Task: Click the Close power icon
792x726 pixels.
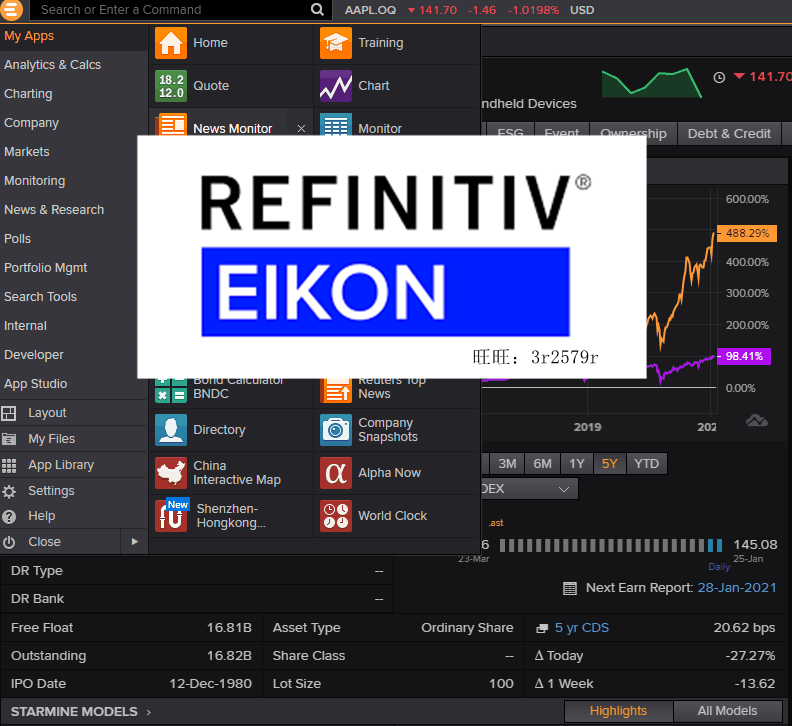Action: click(x=9, y=542)
